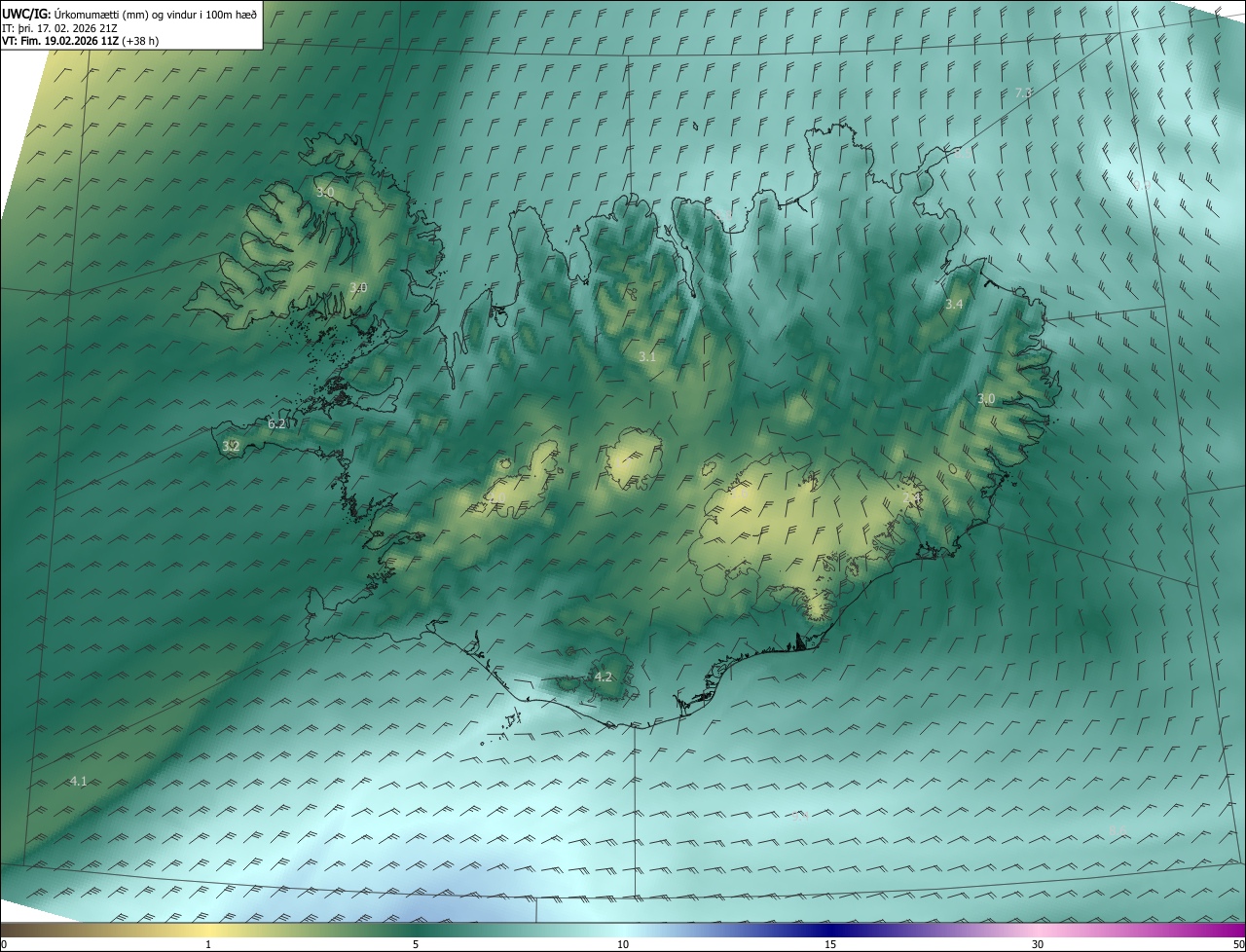Click the map value "4.2"
This screenshot has width=1246, height=952.
click(x=604, y=677)
